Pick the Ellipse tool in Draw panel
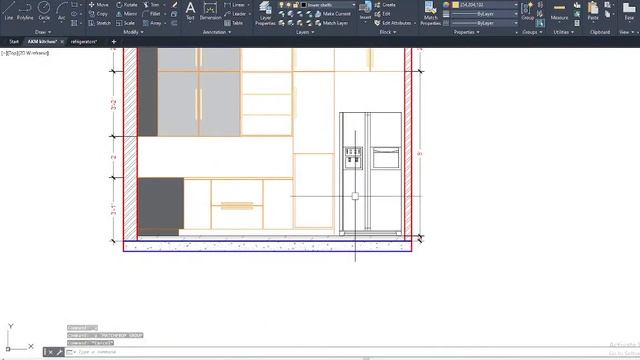 (x=74, y=14)
